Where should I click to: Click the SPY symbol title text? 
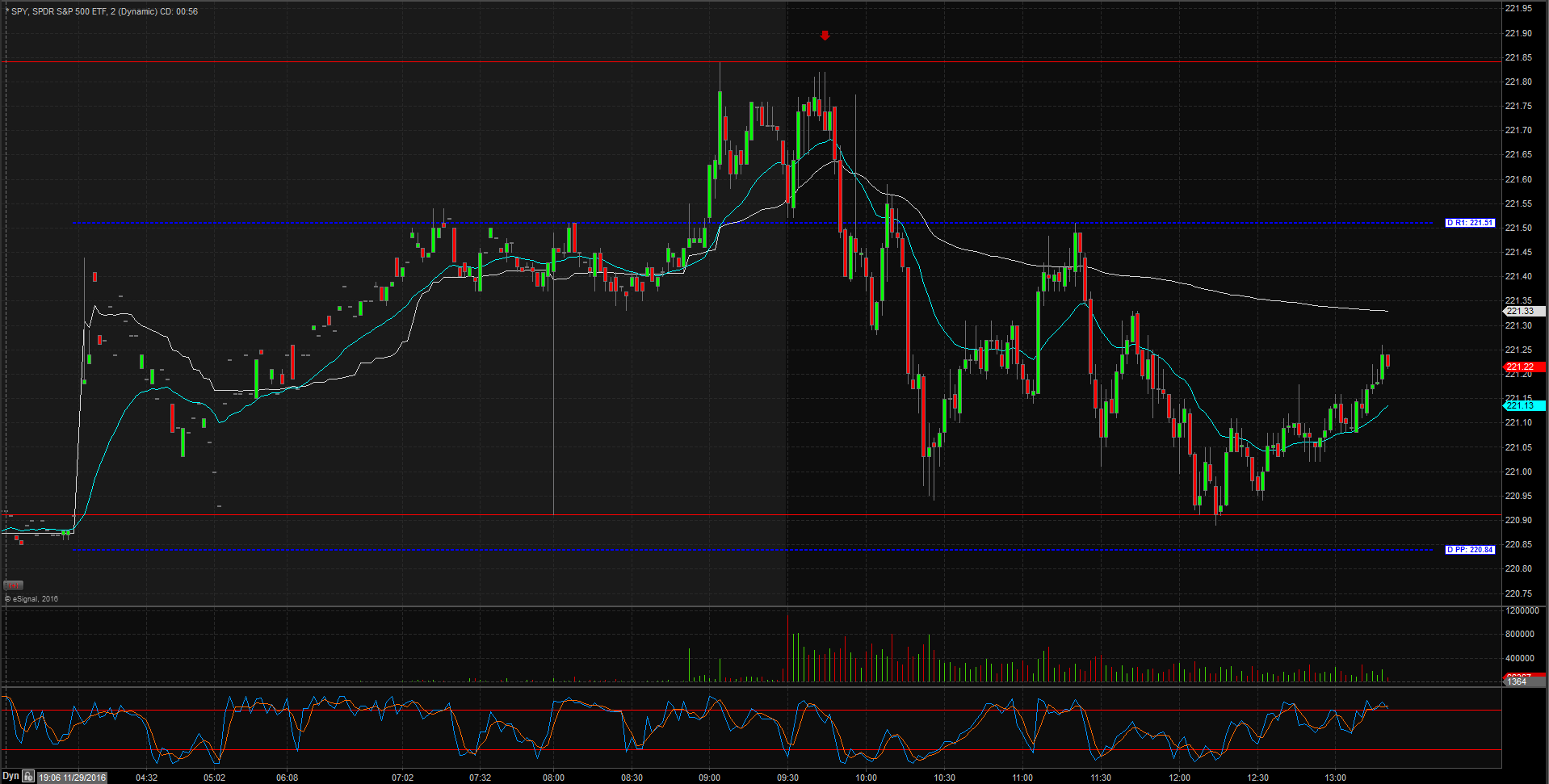tap(104, 11)
